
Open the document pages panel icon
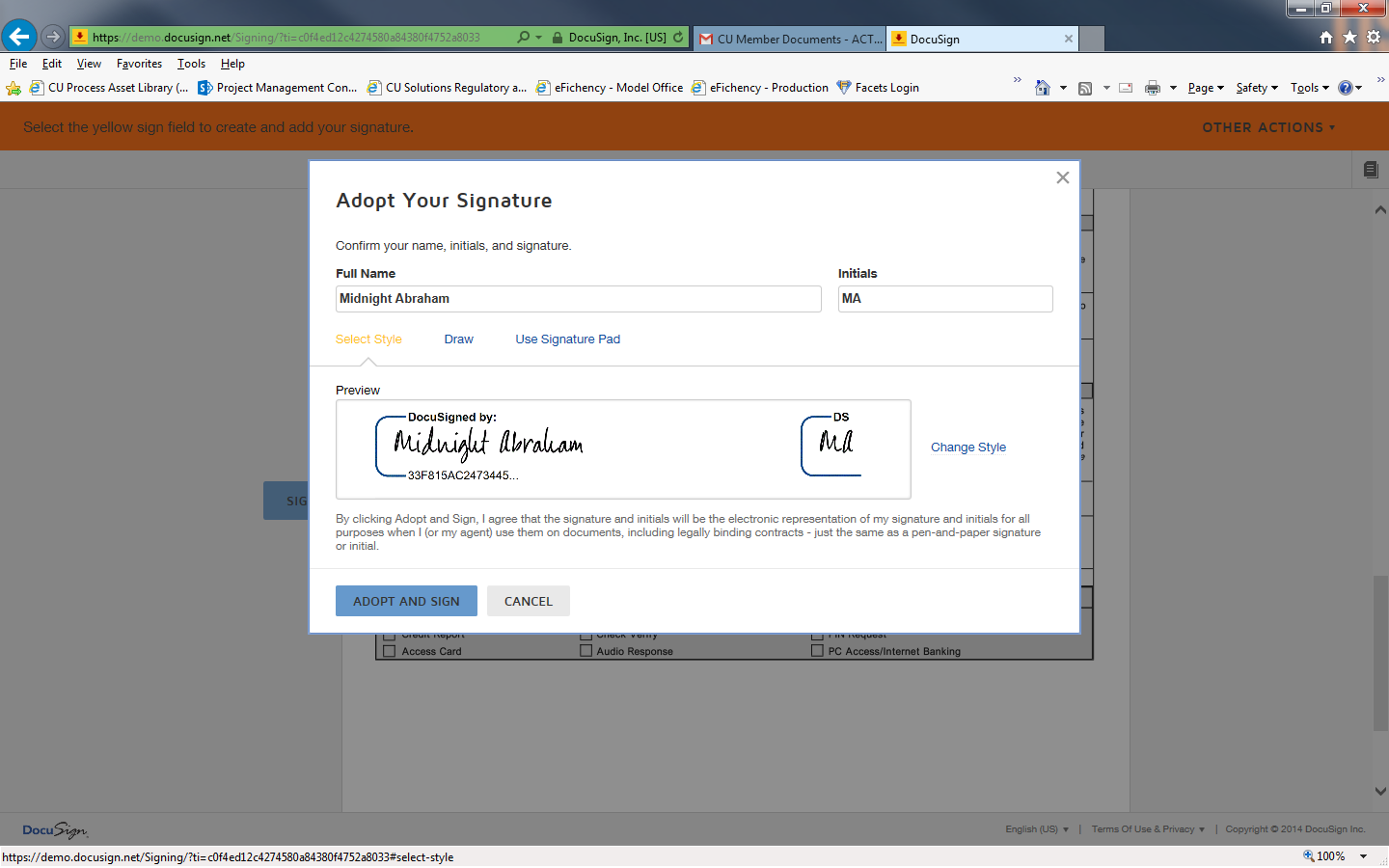(1371, 170)
